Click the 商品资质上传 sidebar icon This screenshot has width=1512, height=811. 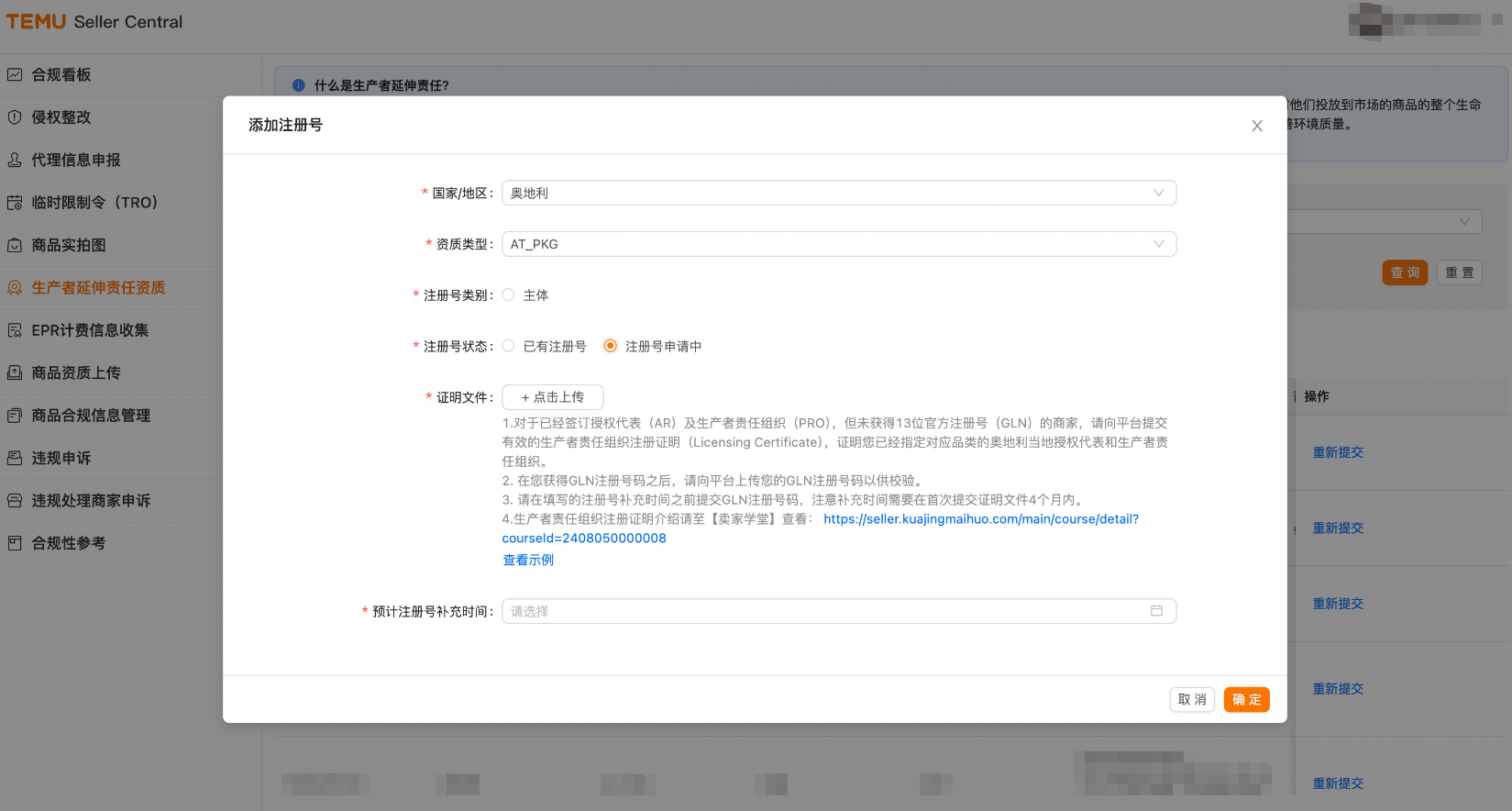click(15, 373)
